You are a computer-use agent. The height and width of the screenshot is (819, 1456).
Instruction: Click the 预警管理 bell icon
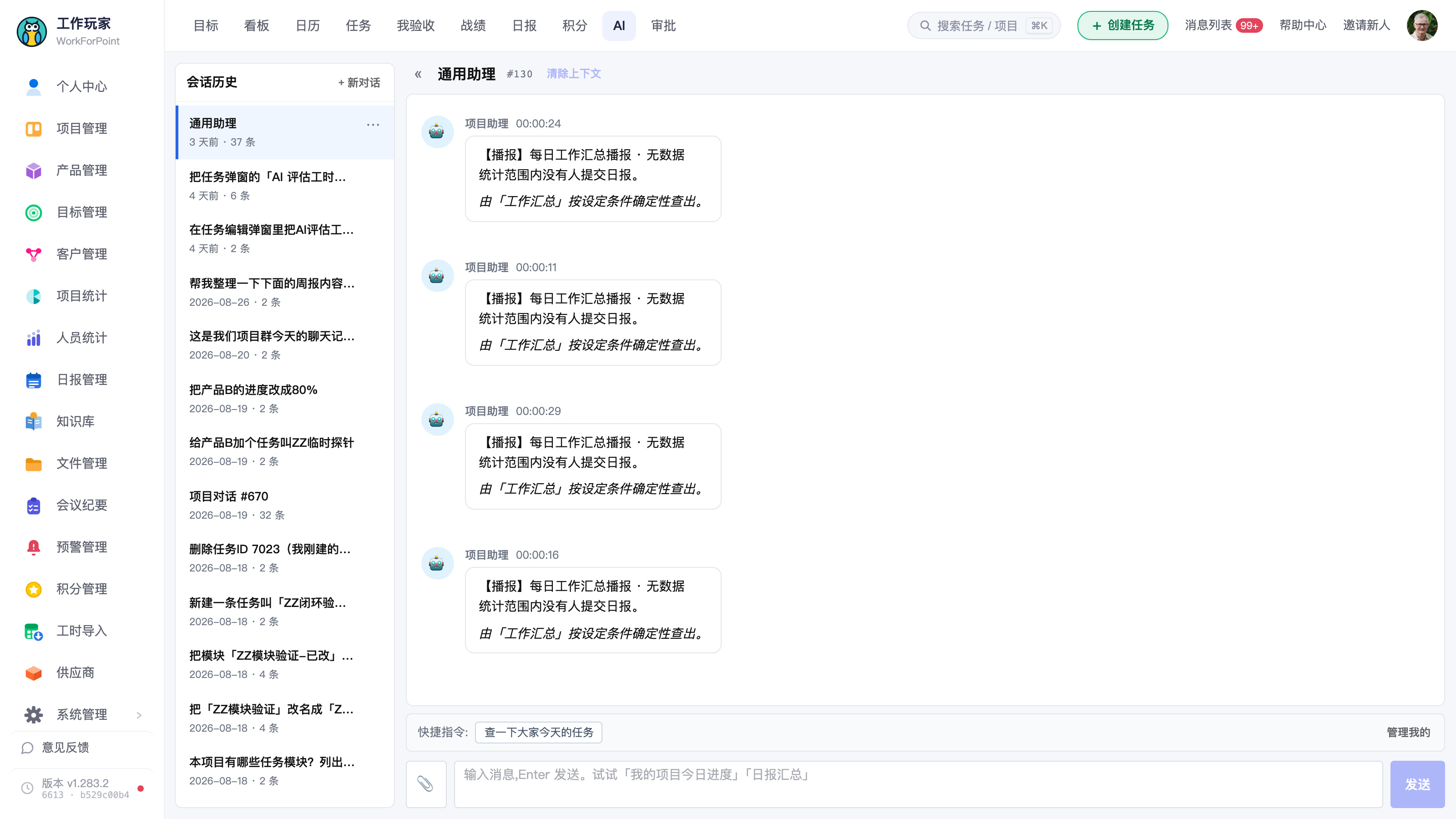pos(33,547)
